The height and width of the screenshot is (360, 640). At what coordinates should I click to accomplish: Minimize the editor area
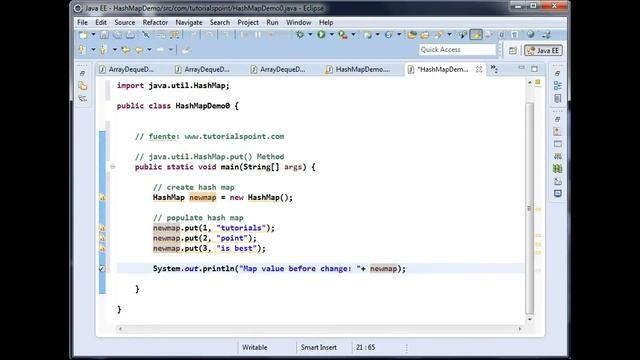[x=521, y=68]
